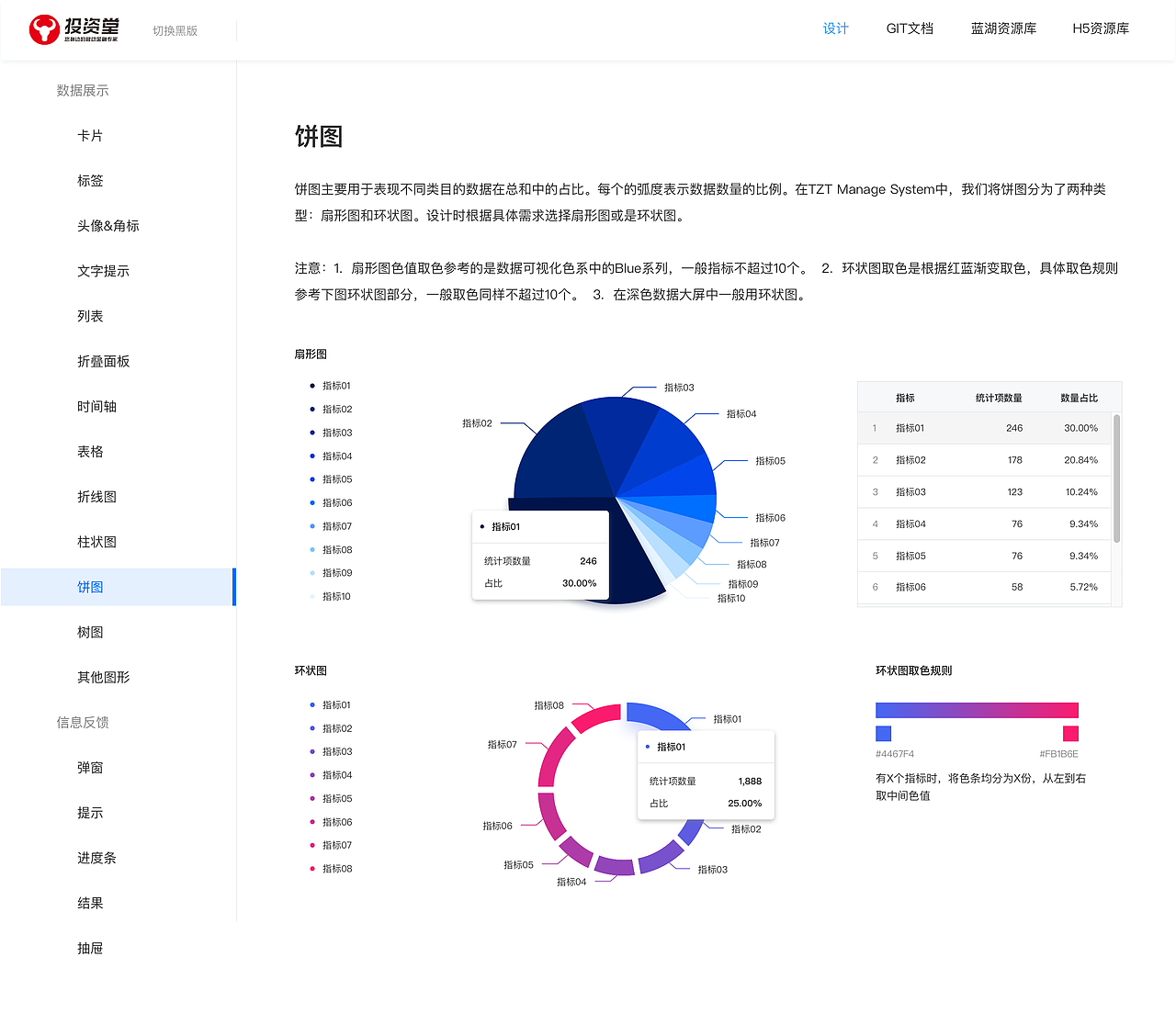1176x1013 pixels.
Task: Toggle 切换黑版 dark mode switch
Action: 175,30
